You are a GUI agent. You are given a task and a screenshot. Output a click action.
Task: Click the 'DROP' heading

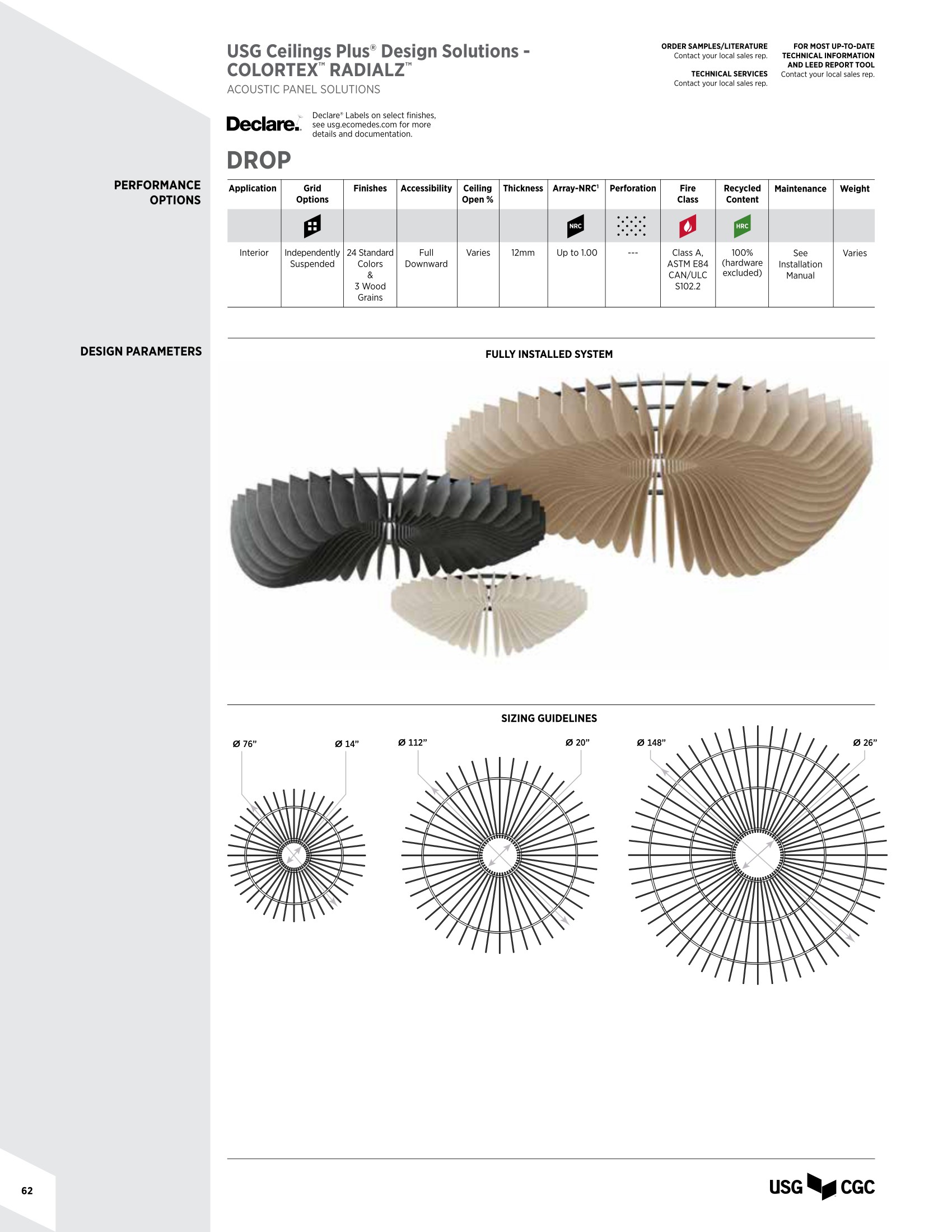[259, 160]
